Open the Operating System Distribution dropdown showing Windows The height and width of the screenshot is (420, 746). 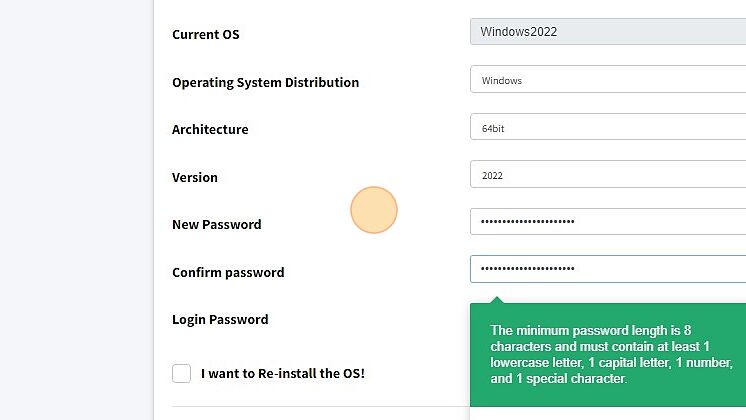(x=608, y=79)
